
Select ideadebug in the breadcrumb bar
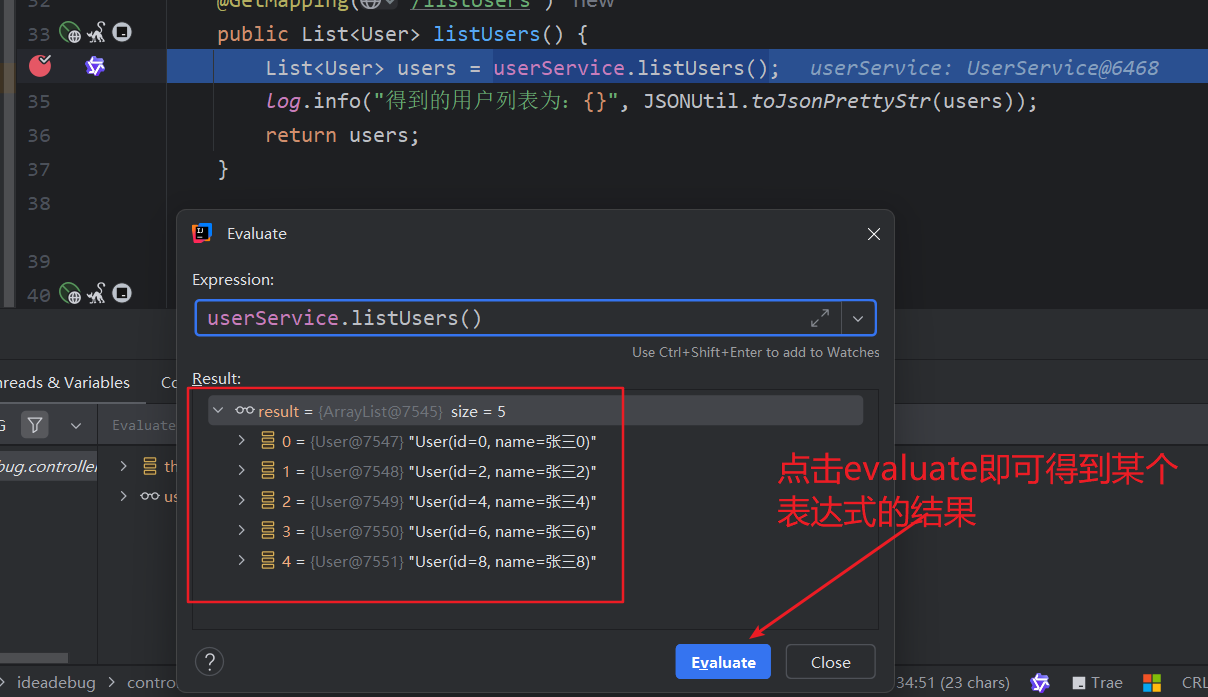(x=56, y=683)
